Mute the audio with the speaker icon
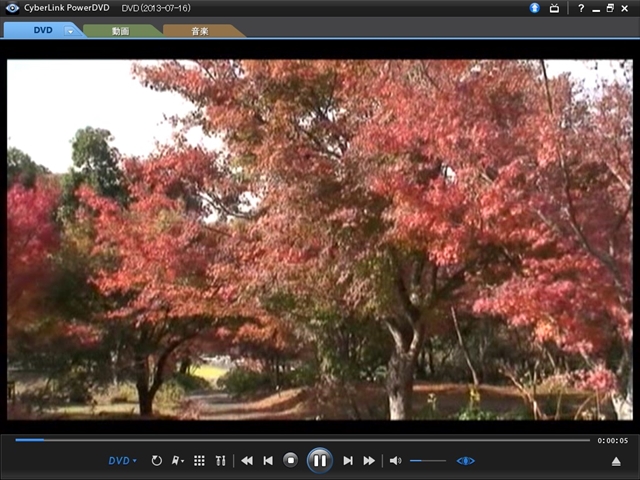 pos(395,460)
